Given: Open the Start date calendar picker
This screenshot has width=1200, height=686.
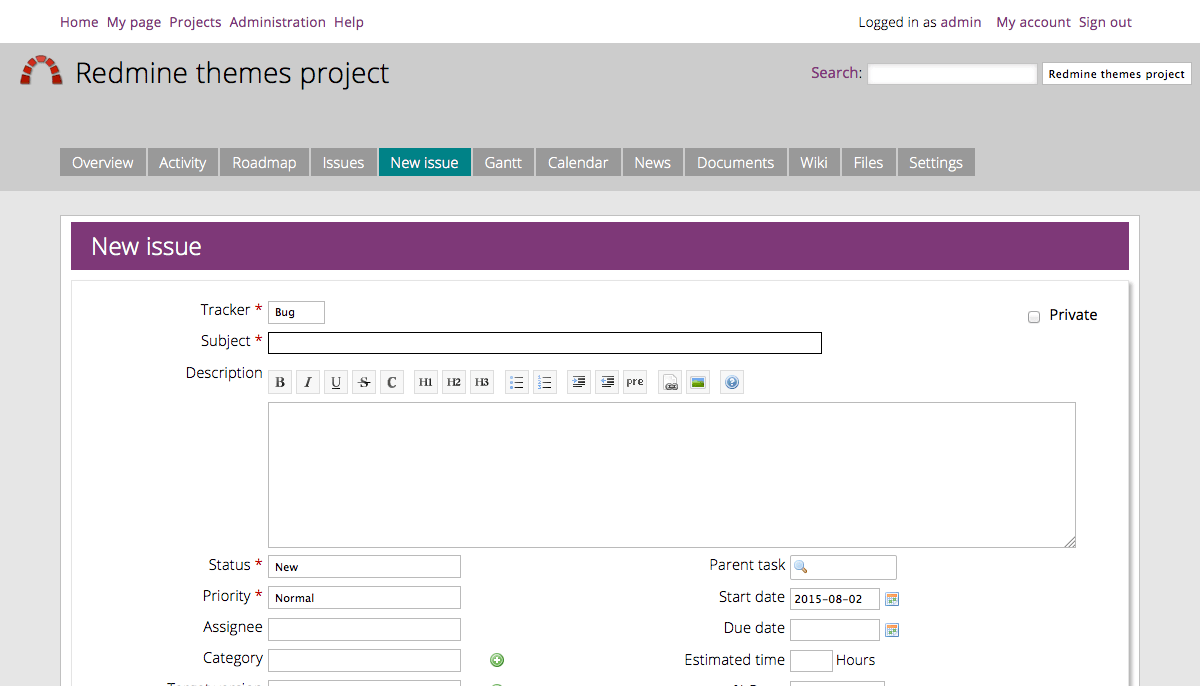Looking at the screenshot, I should pyautogui.click(x=893, y=599).
